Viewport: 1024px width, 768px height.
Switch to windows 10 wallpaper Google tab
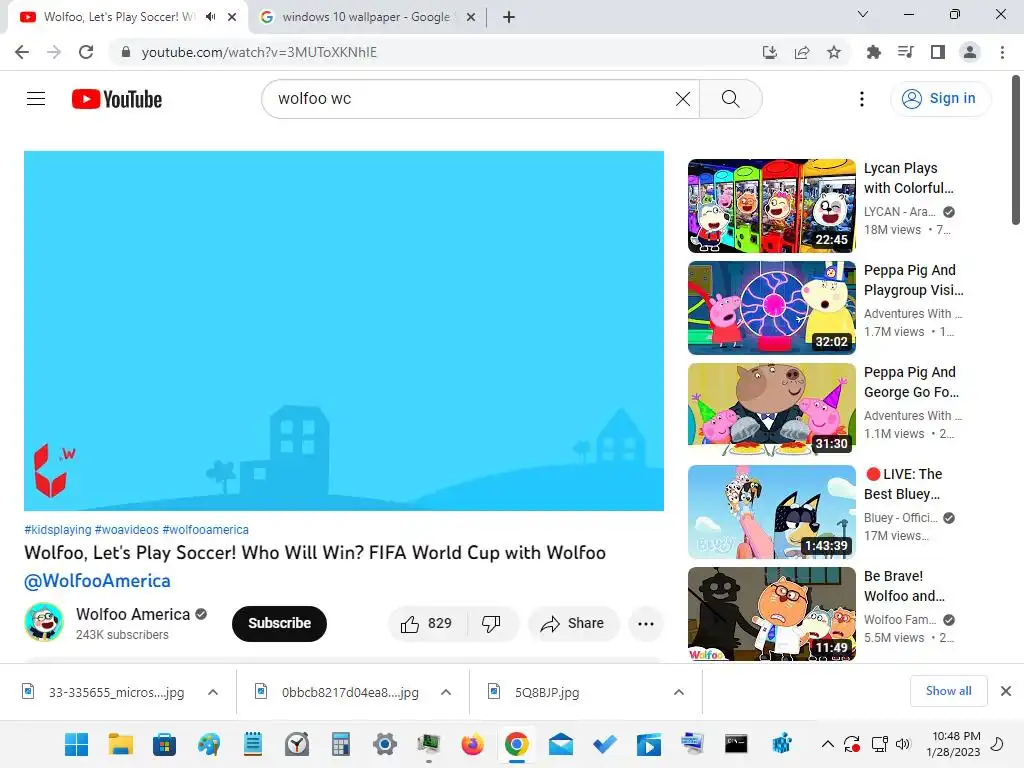coord(366,17)
